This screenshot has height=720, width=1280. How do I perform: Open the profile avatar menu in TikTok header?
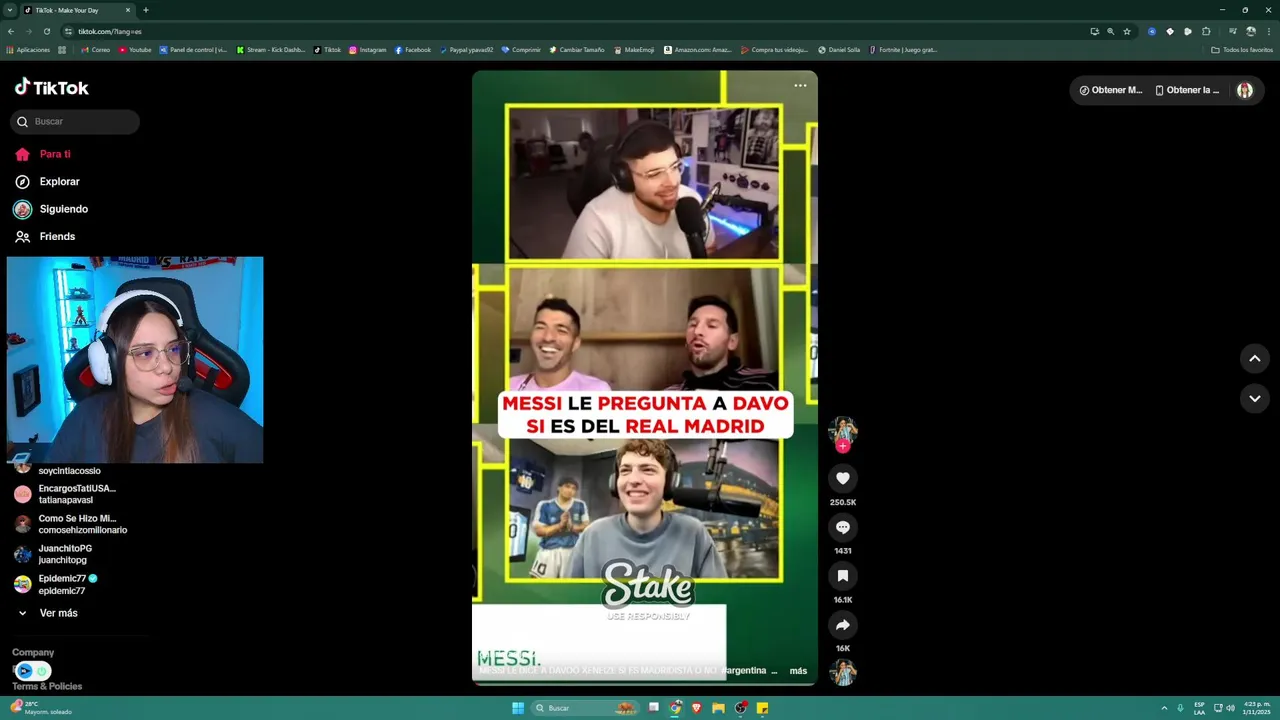[1245, 90]
